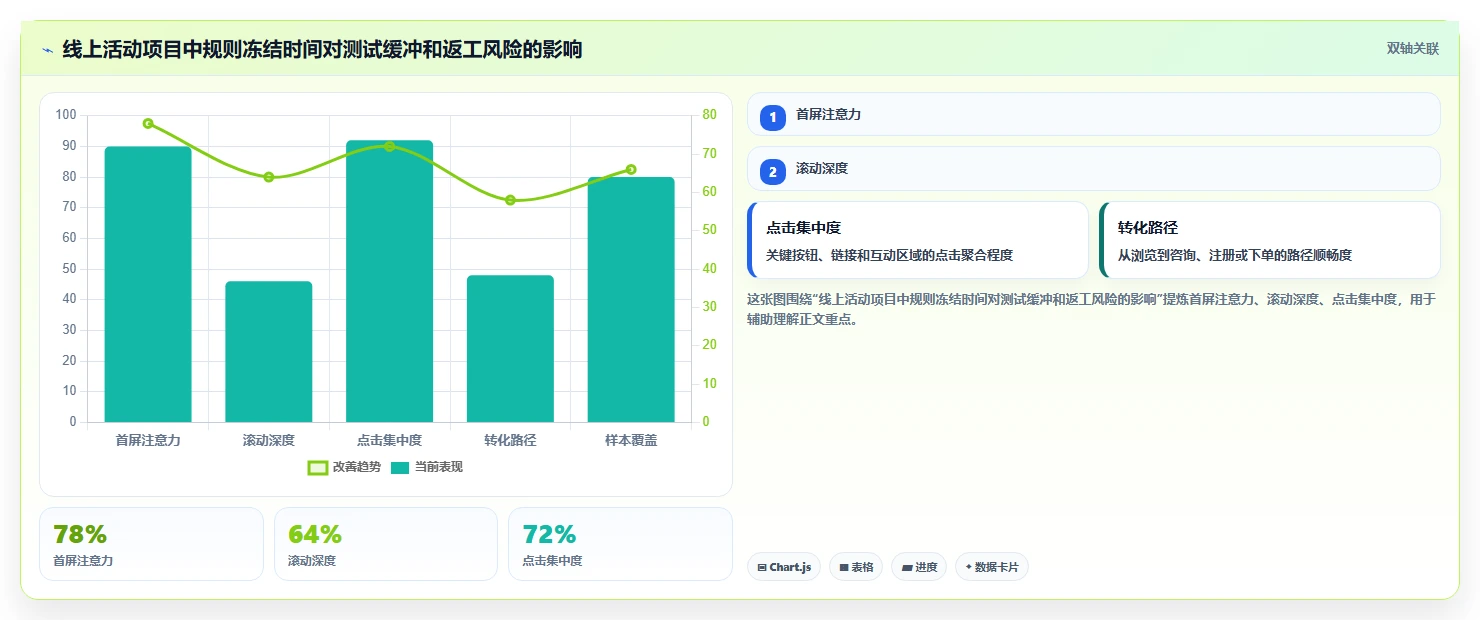1480x620 pixels.
Task: Click the 数据卡片 tag chip
Action: tap(992, 567)
